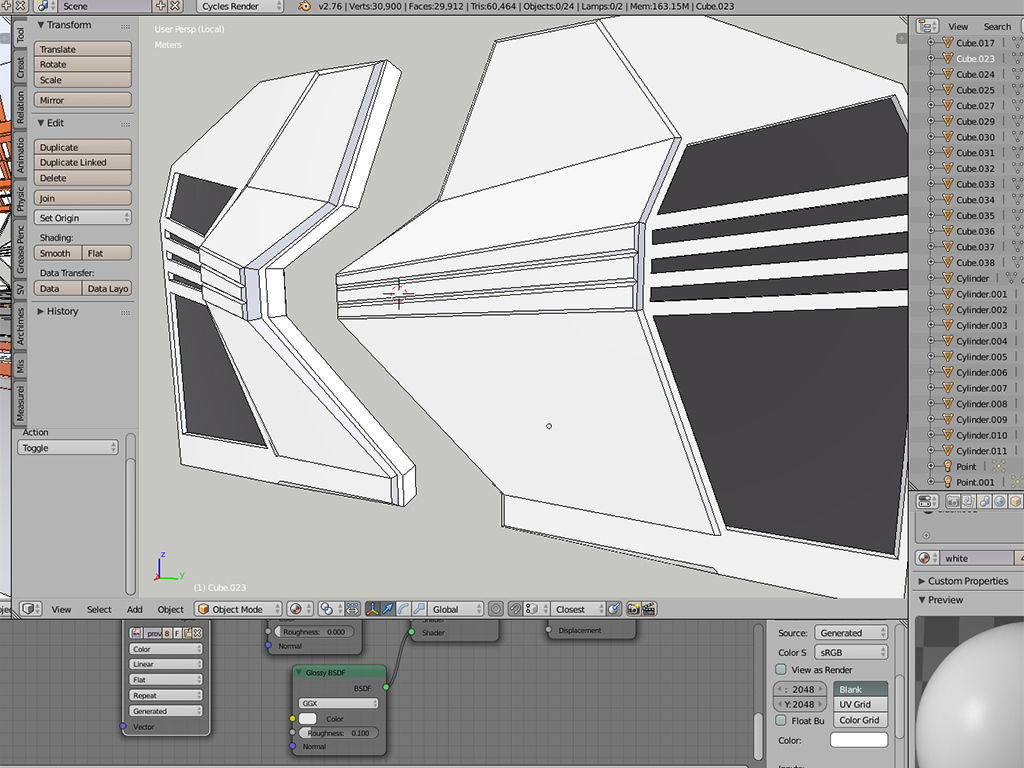
Task: Switch to Object properties cube tab
Action: coord(1016,501)
